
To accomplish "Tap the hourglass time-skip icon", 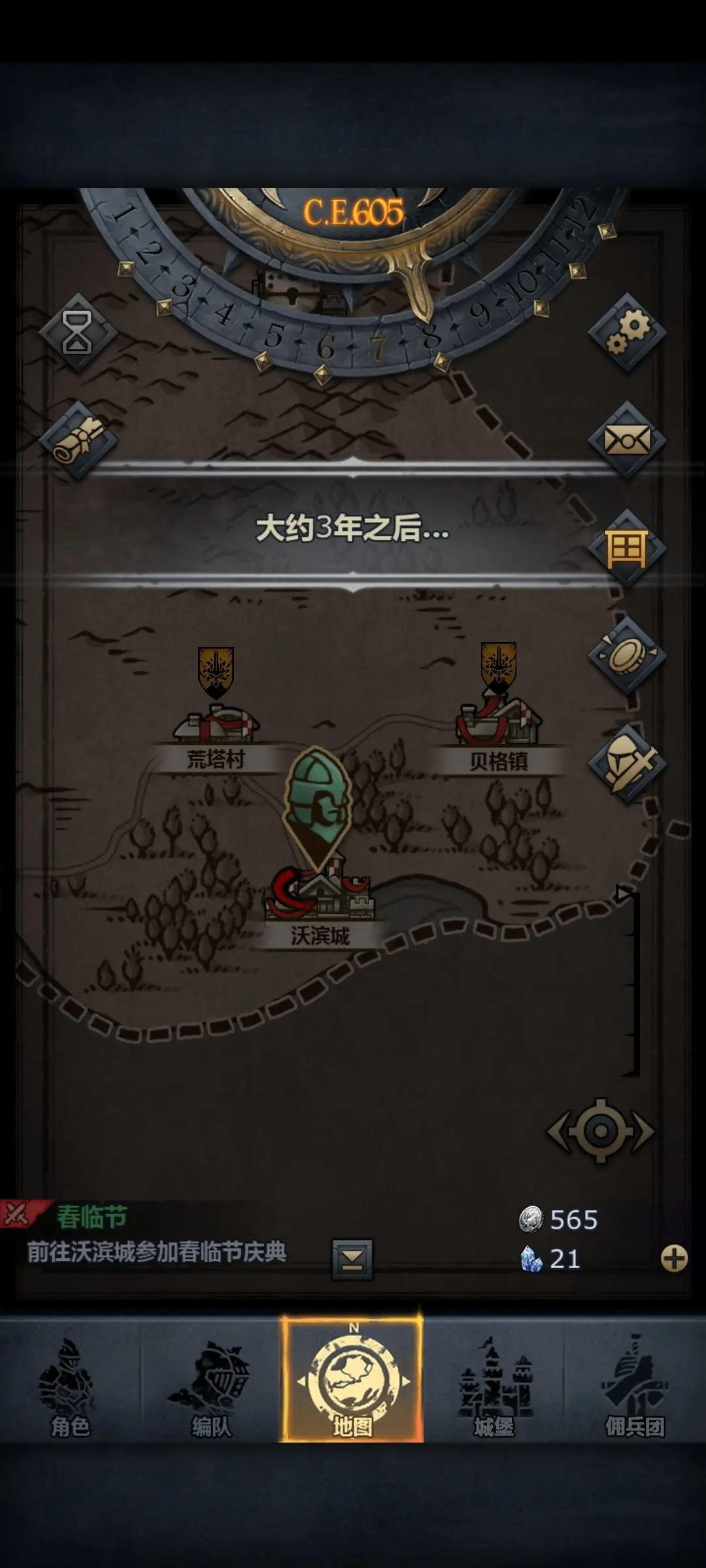I will point(77,333).
